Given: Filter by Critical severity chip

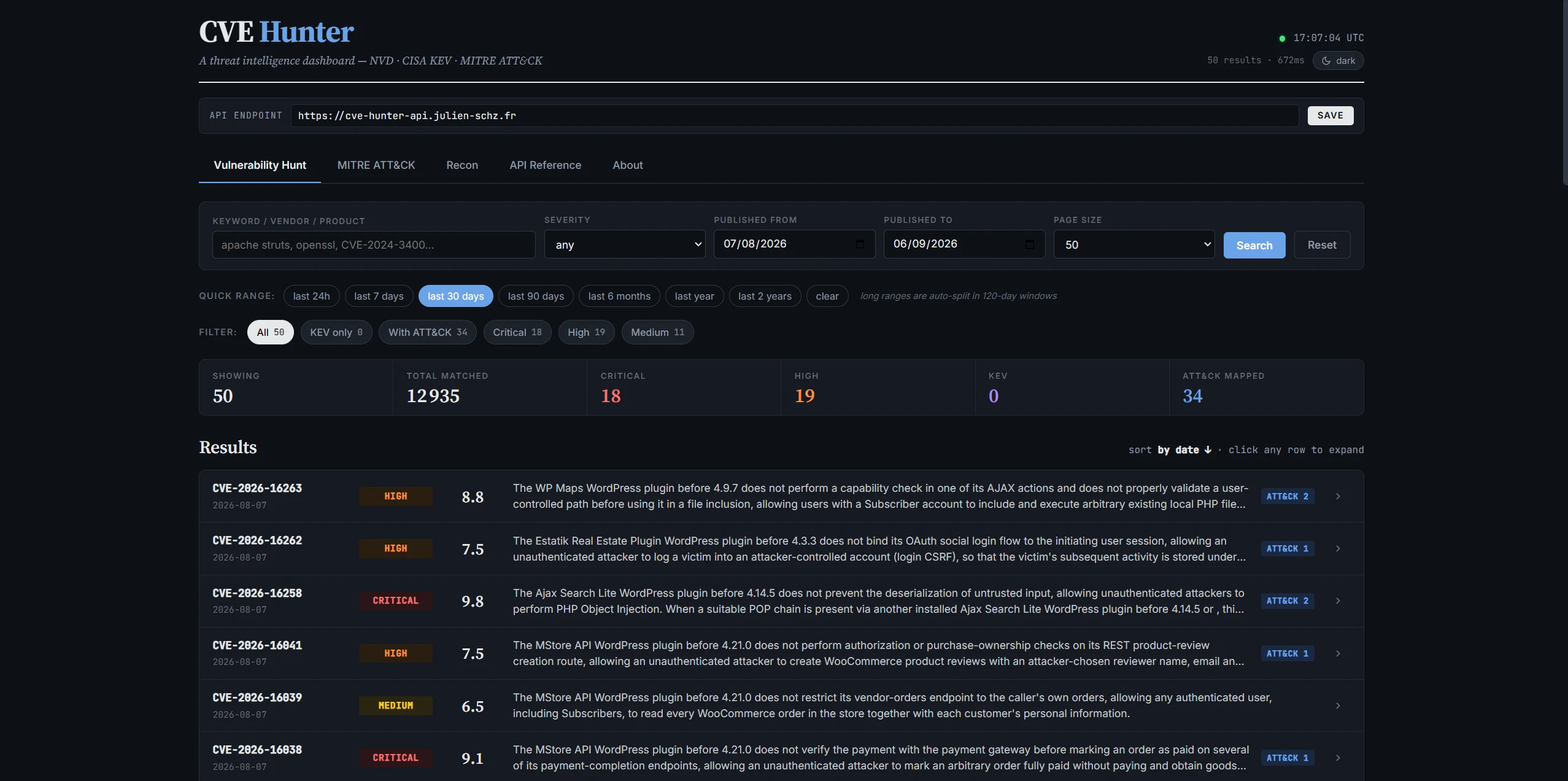Looking at the screenshot, I should [x=517, y=332].
